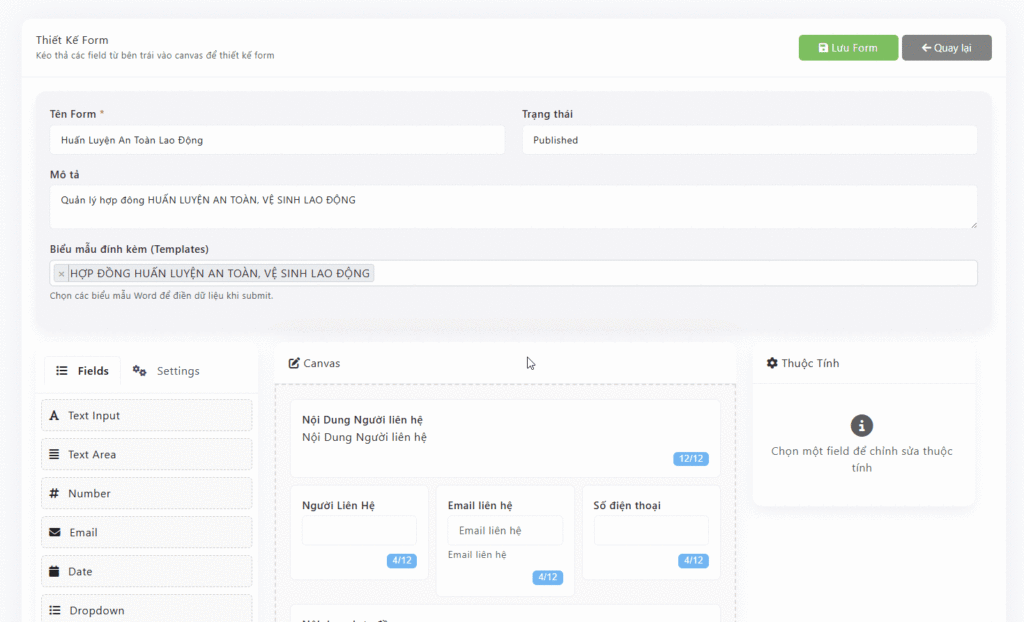Click inside the Mô tả text area

point(513,207)
